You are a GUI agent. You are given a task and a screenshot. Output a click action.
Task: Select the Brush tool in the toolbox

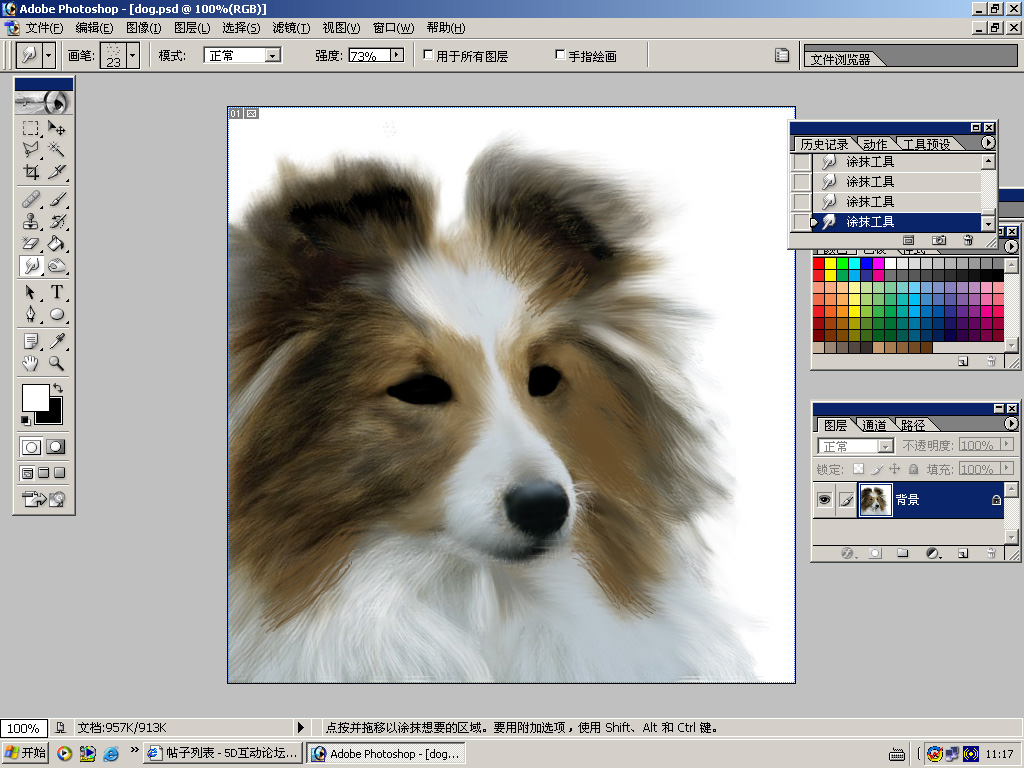57,199
